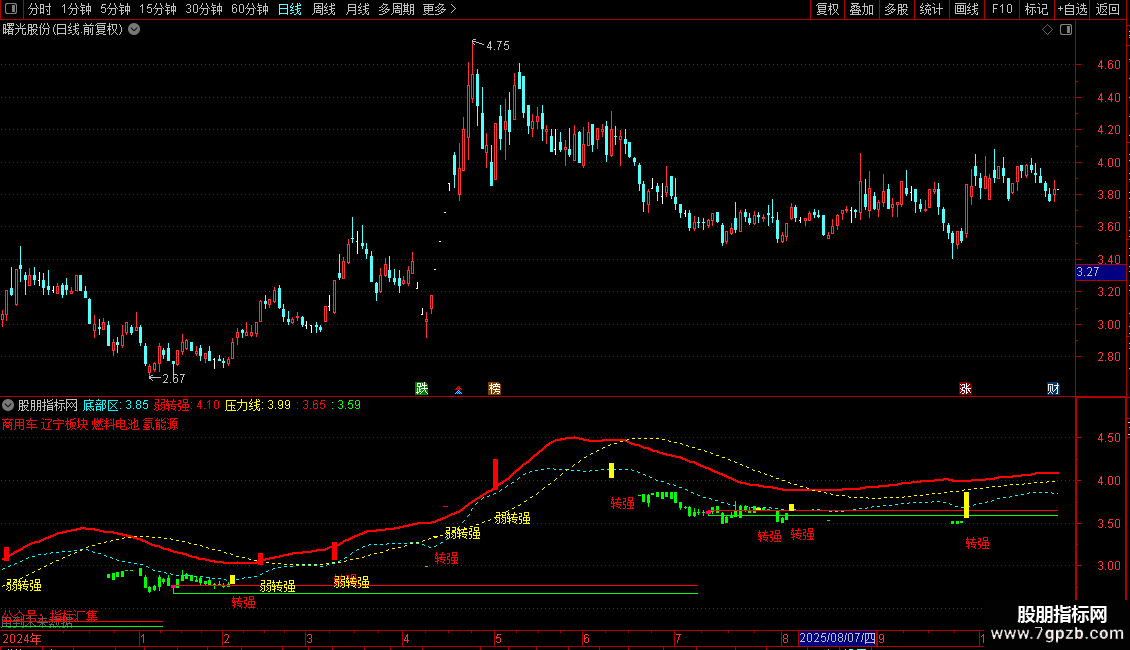Click the 4.60 price axis label
The width and height of the screenshot is (1130, 650).
coord(1108,65)
